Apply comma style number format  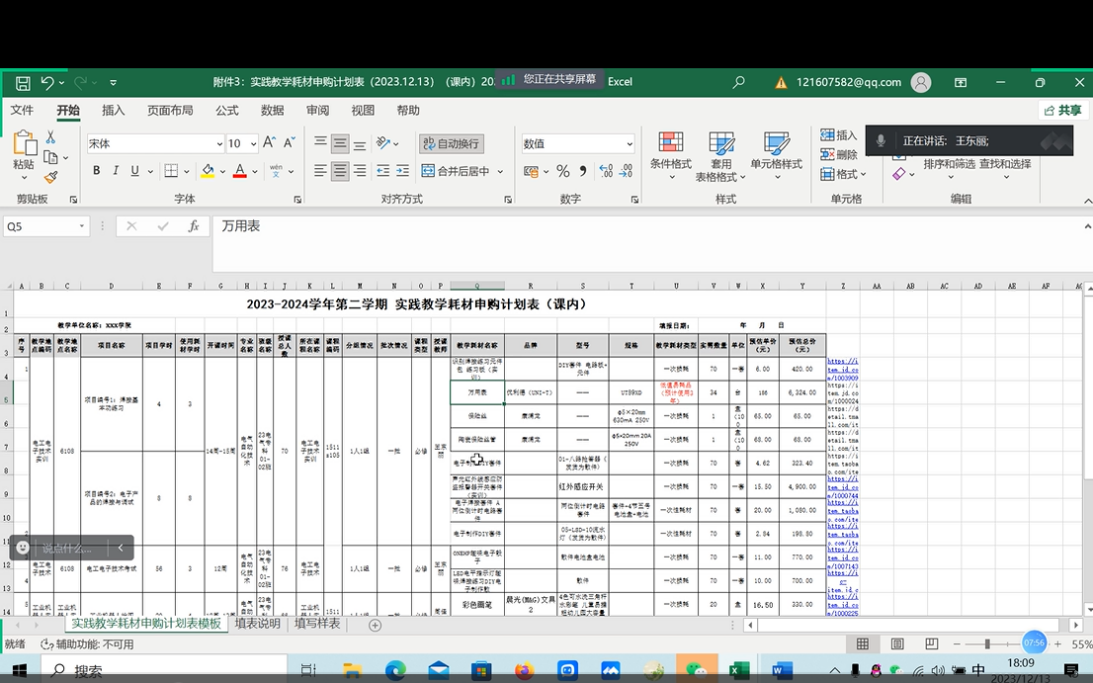point(583,171)
